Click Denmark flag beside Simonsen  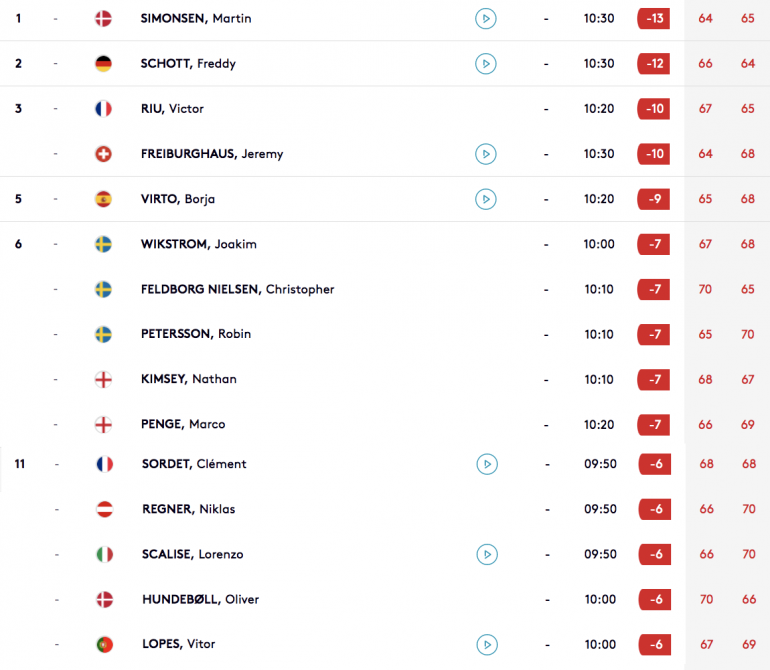[x=103, y=19]
